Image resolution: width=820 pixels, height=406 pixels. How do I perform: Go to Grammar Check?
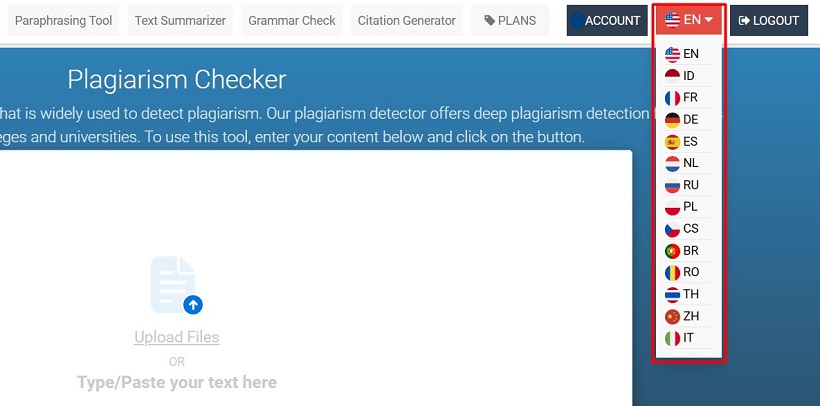coord(292,20)
